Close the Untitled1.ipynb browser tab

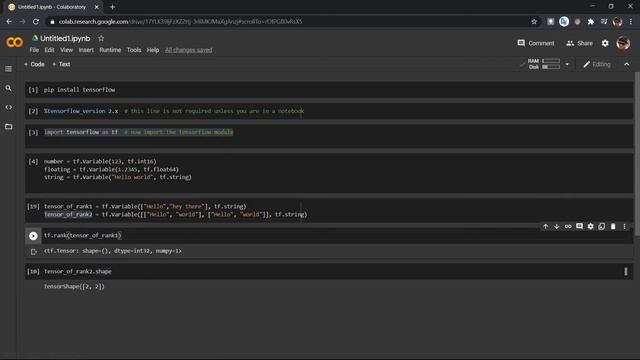pyautogui.click(x=97, y=7)
